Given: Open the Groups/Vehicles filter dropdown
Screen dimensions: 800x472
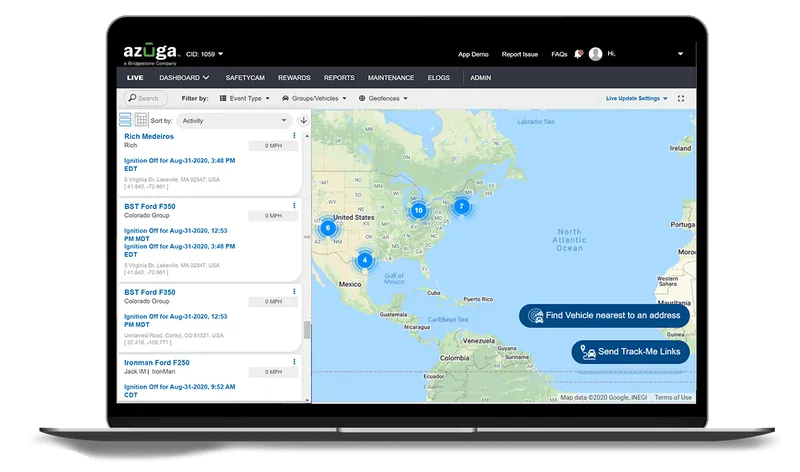Looking at the screenshot, I should tap(314, 99).
